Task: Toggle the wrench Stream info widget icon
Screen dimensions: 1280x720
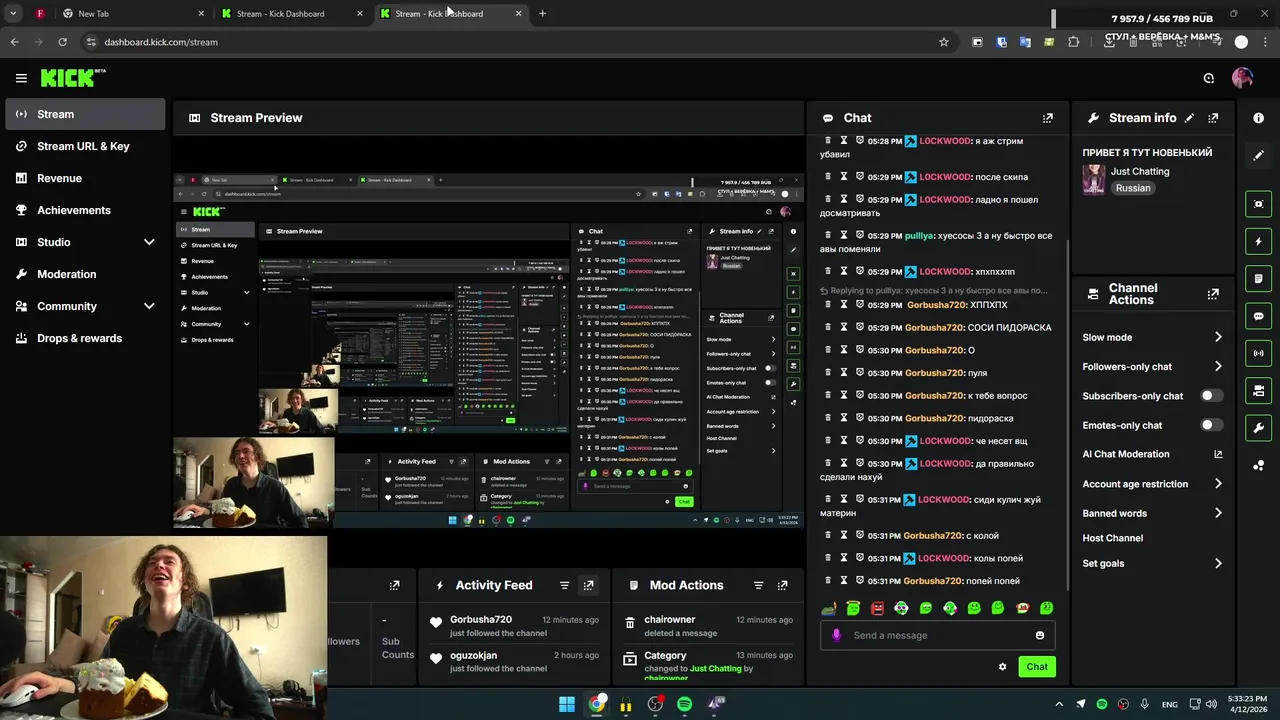Action: (1258, 428)
